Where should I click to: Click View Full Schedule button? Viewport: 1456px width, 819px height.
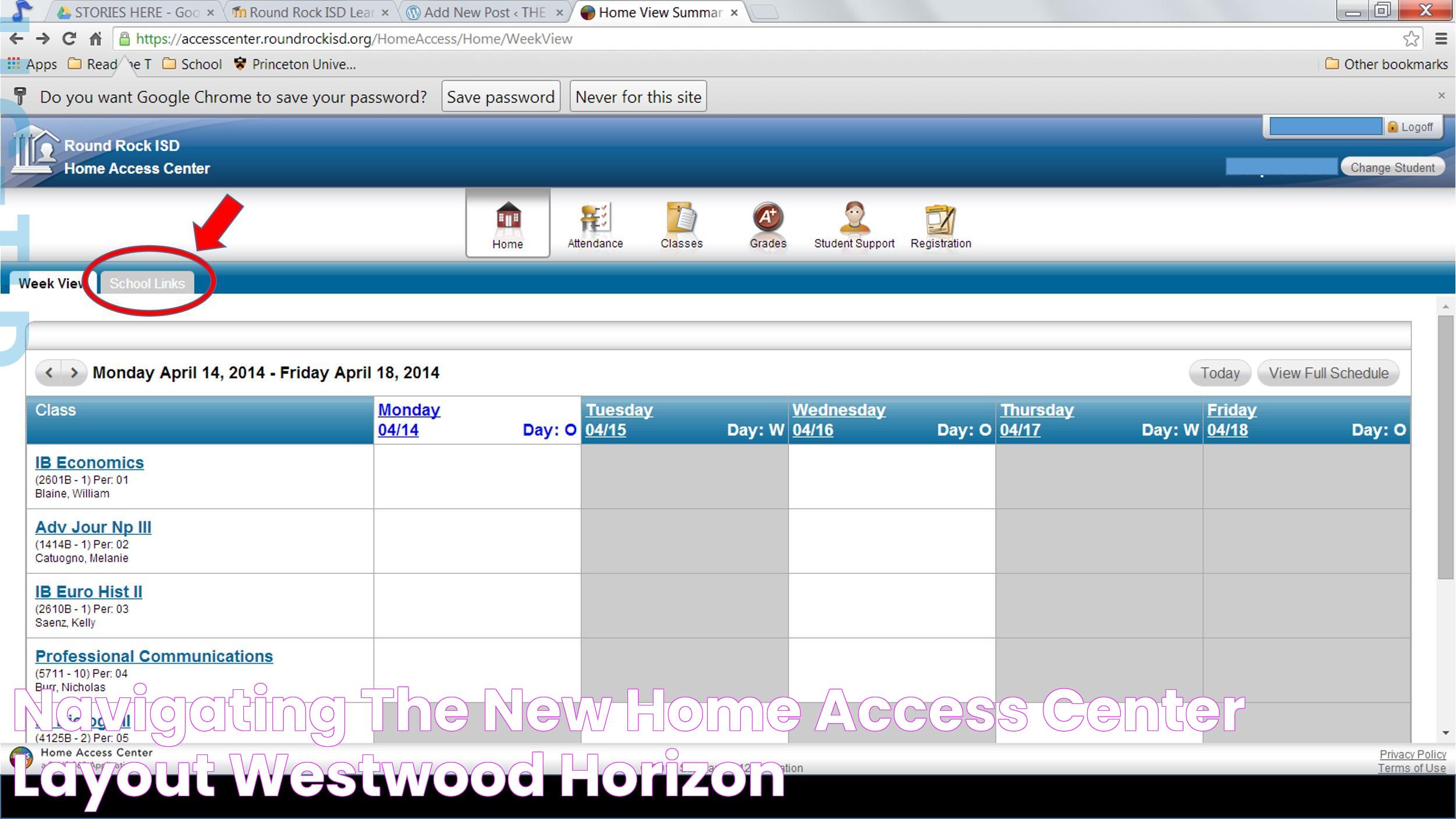pos(1329,373)
